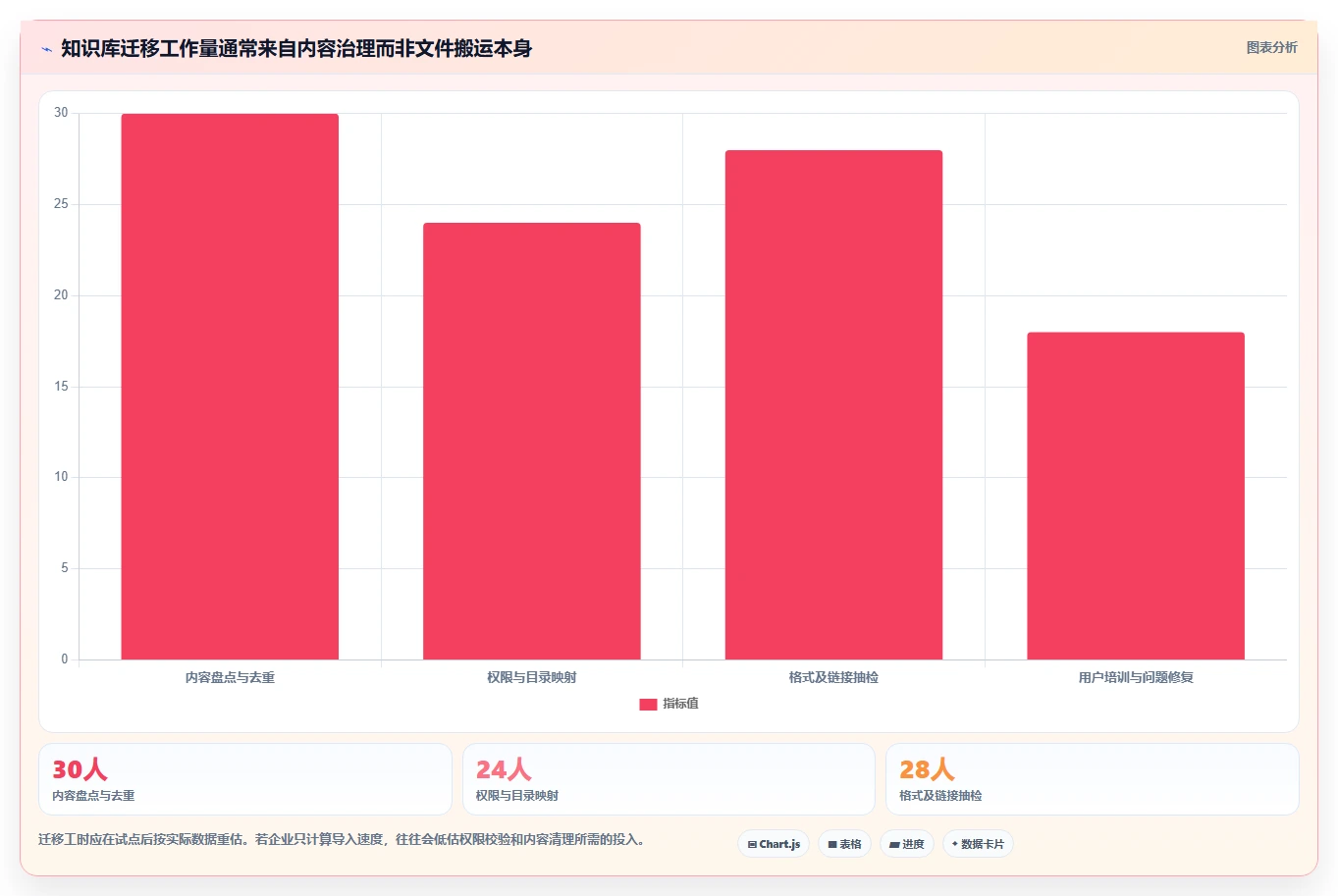Image resolution: width=1338 pixels, height=896 pixels.
Task: Click the x-axis label 用户培训与问题修复
Action: coord(1136,677)
